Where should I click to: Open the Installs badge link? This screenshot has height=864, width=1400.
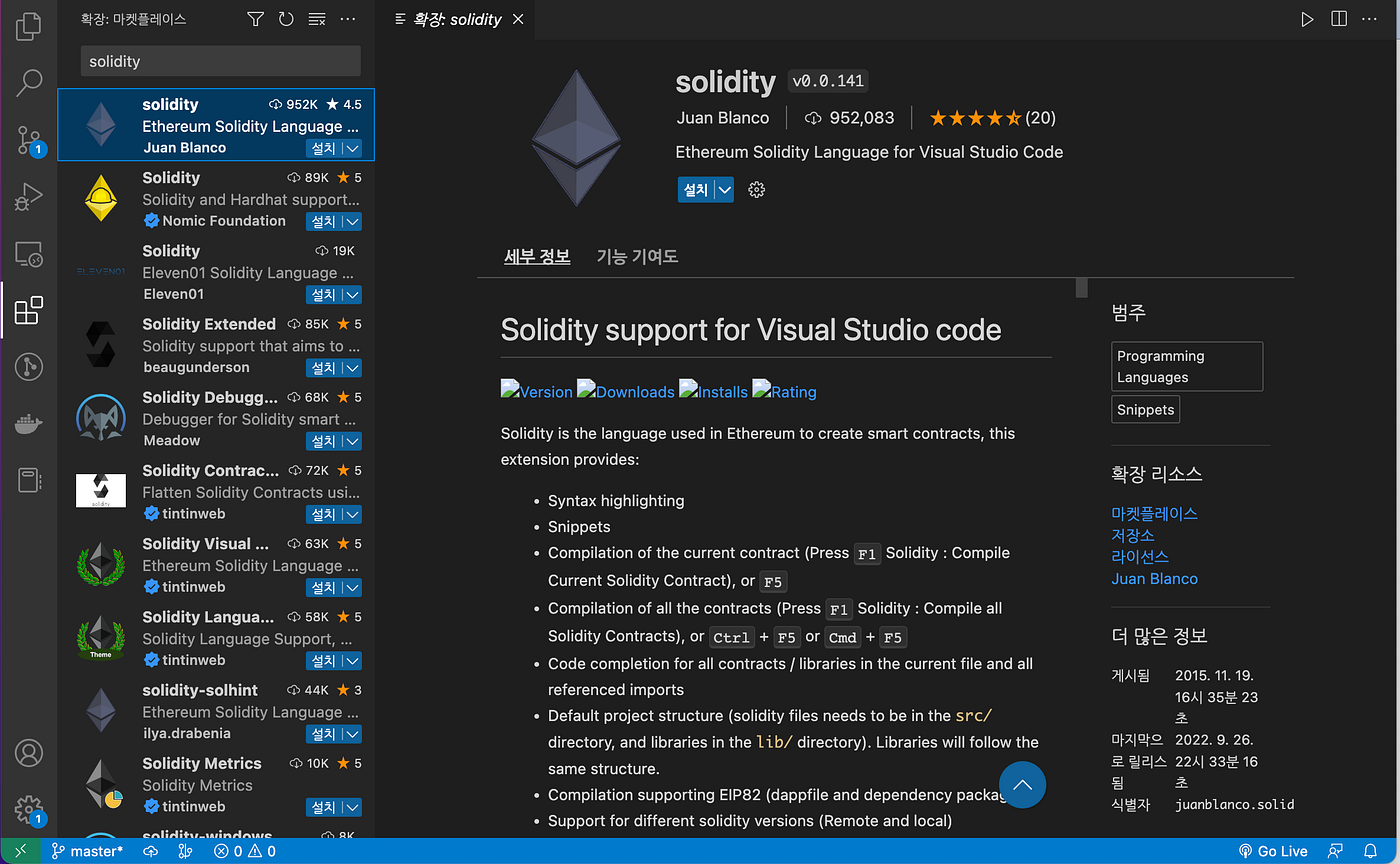713,391
